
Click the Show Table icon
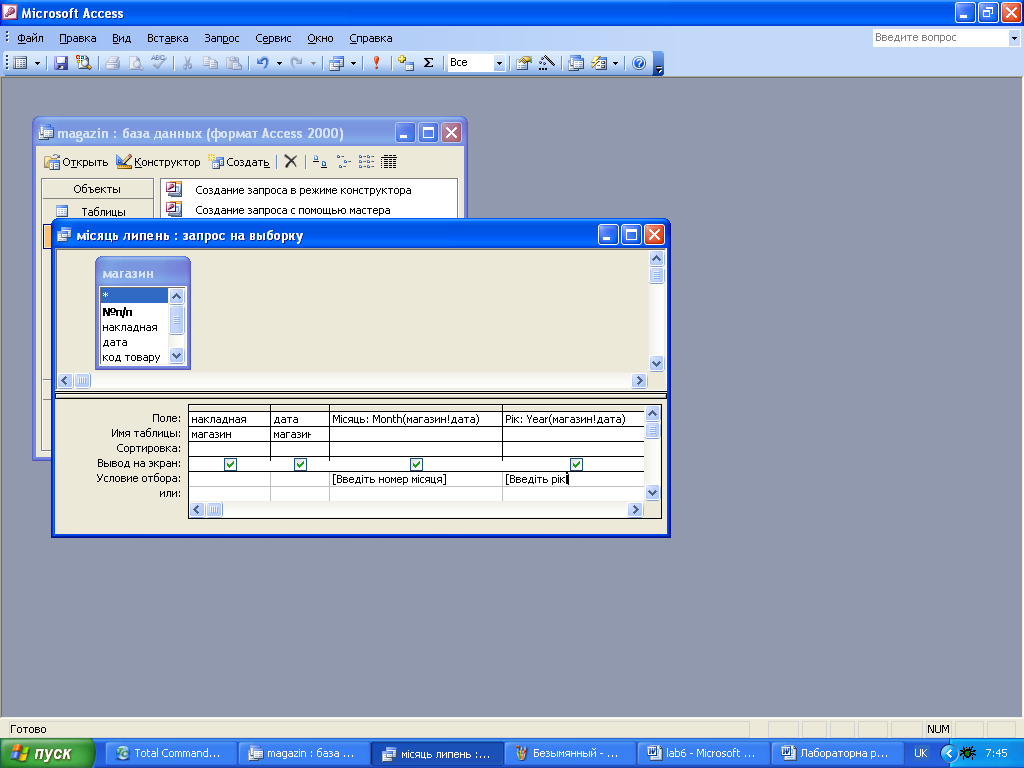point(406,63)
